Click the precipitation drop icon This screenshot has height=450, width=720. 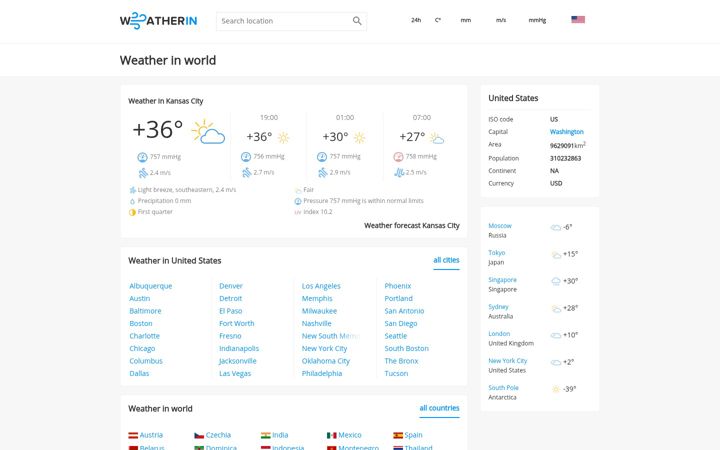point(132,201)
